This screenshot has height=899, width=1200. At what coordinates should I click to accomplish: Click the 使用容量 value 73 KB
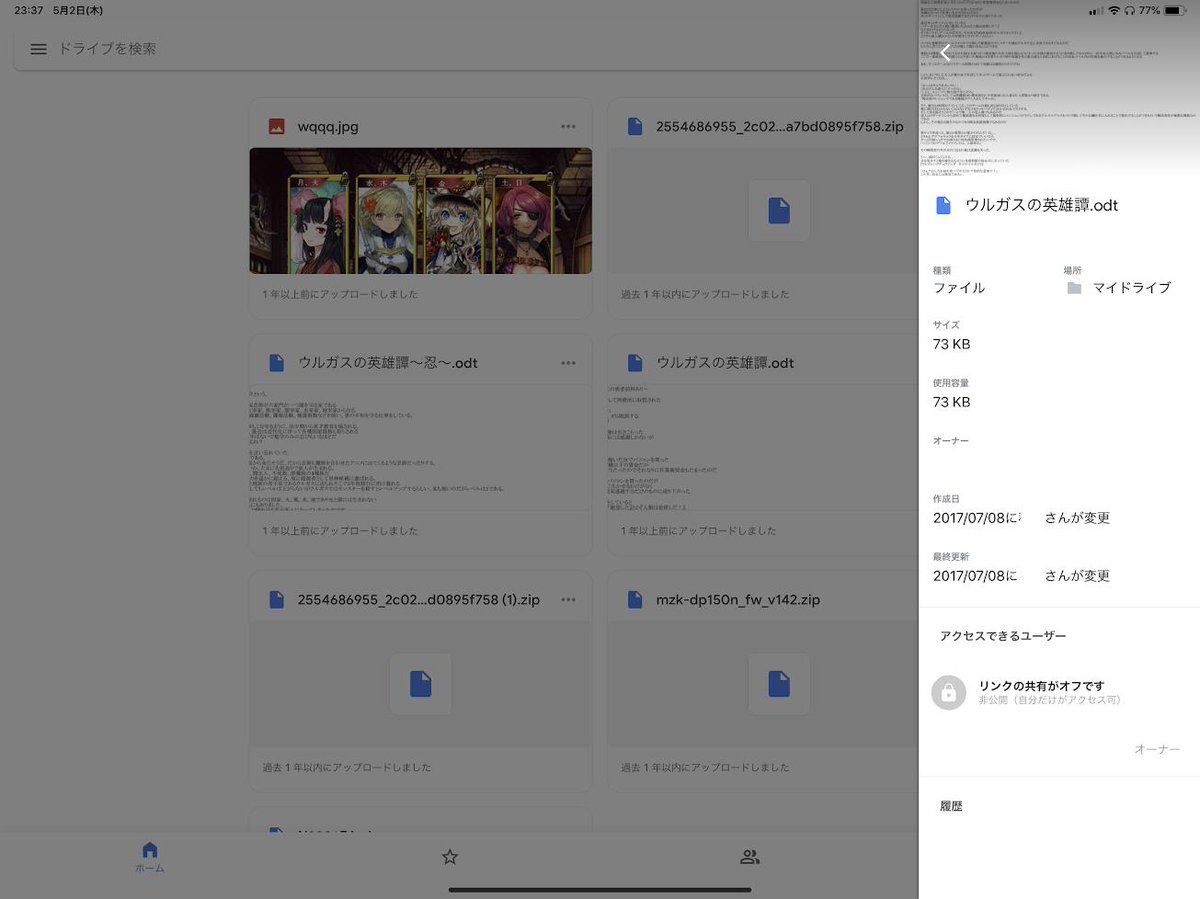click(x=951, y=403)
